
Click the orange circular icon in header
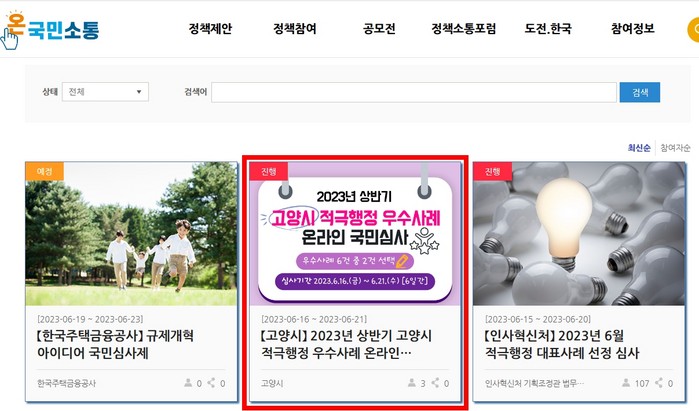693,30
